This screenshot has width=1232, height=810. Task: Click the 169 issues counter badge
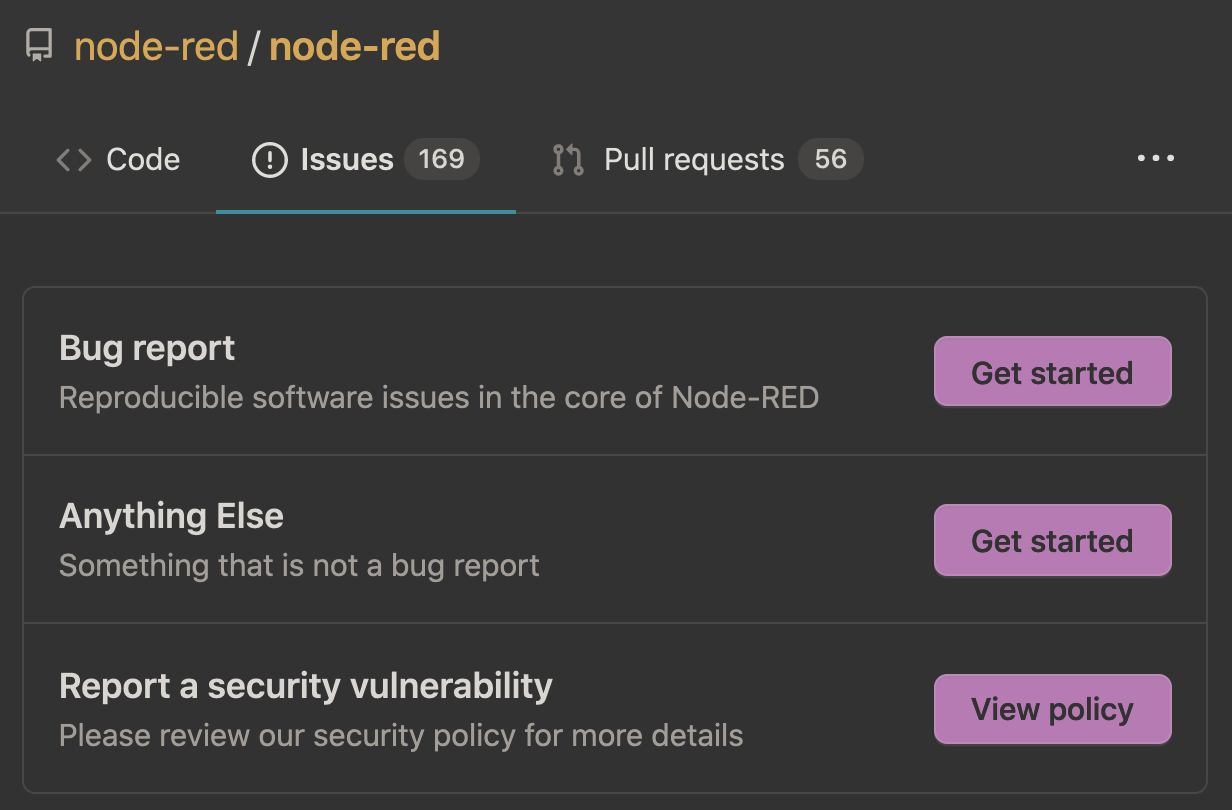tap(441, 159)
